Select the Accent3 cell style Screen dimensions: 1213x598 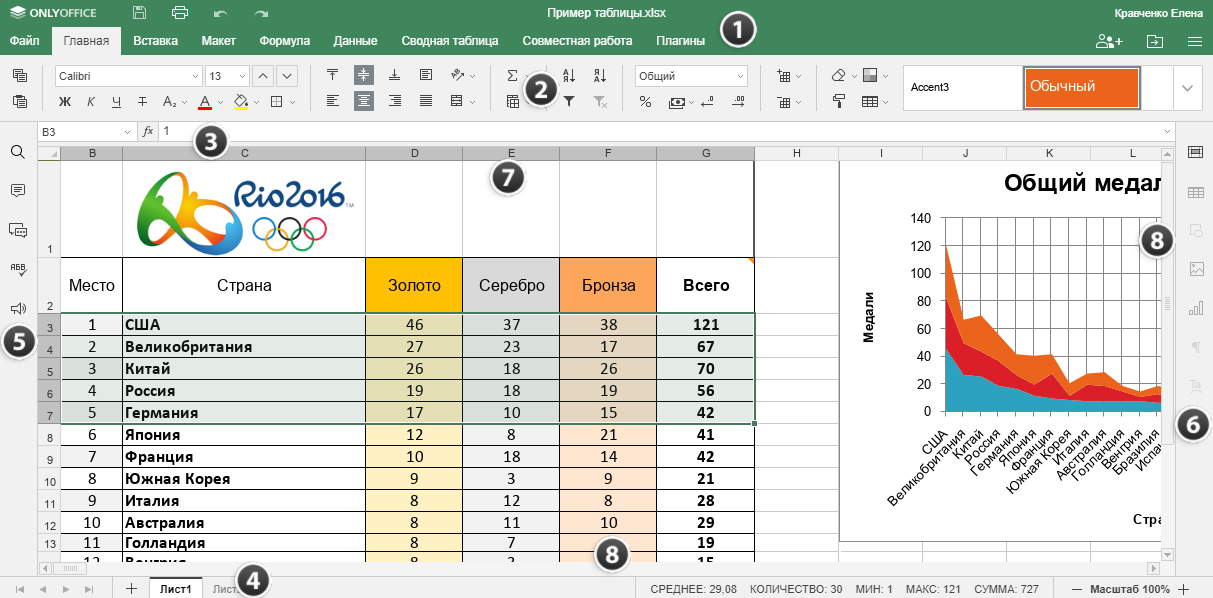tap(962, 88)
